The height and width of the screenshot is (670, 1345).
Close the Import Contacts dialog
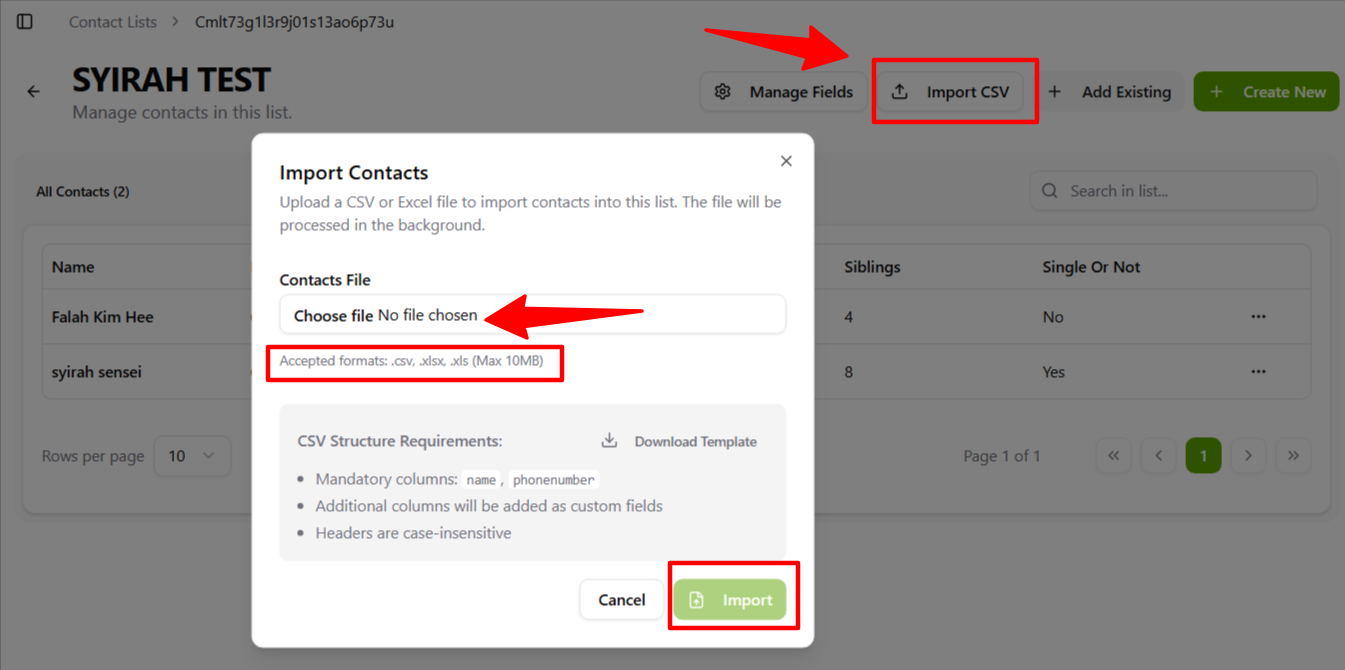[x=786, y=161]
